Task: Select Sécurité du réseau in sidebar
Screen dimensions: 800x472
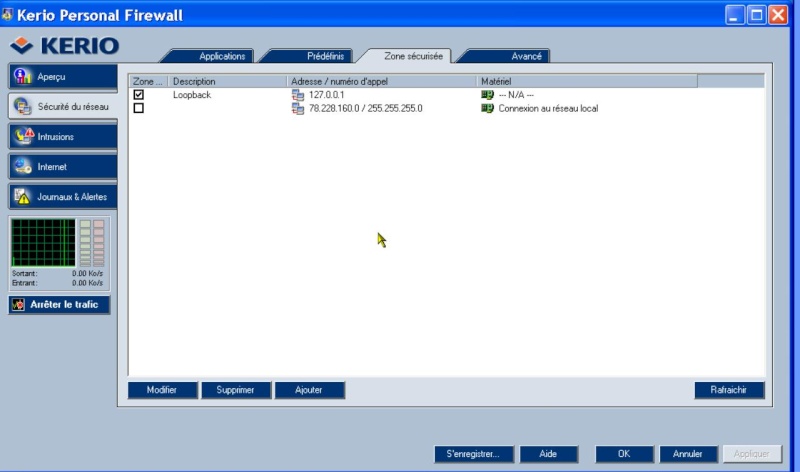Action: click(63, 106)
